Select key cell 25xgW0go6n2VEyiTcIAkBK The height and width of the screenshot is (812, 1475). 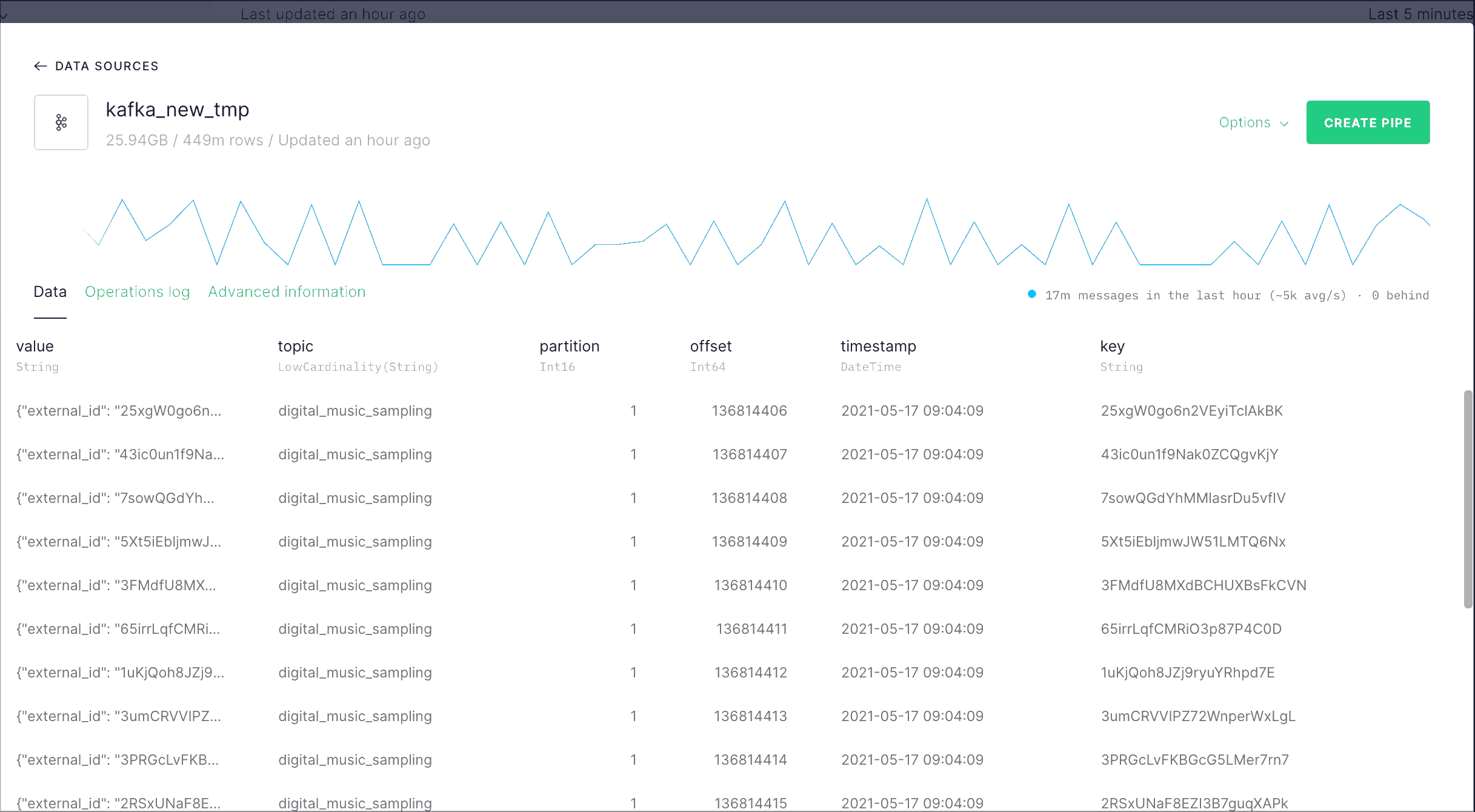coord(1191,411)
